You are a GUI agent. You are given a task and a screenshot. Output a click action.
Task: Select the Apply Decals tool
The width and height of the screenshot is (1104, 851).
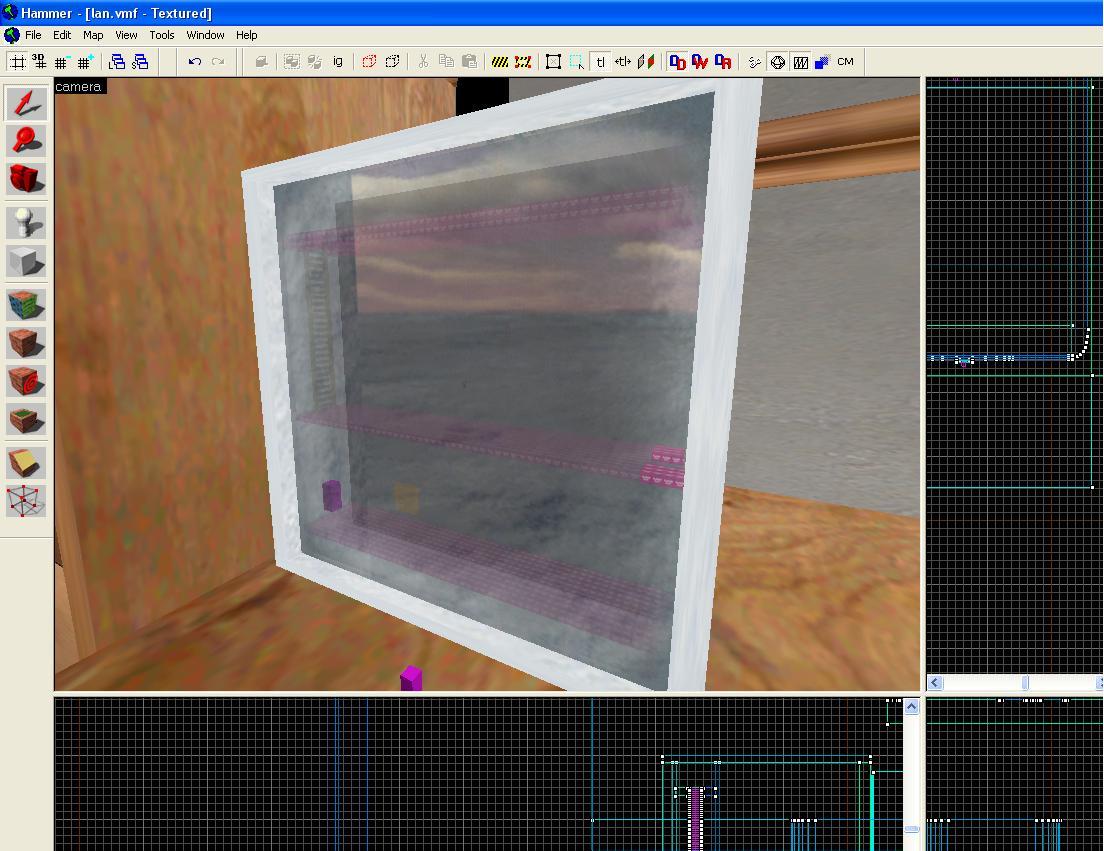point(26,381)
